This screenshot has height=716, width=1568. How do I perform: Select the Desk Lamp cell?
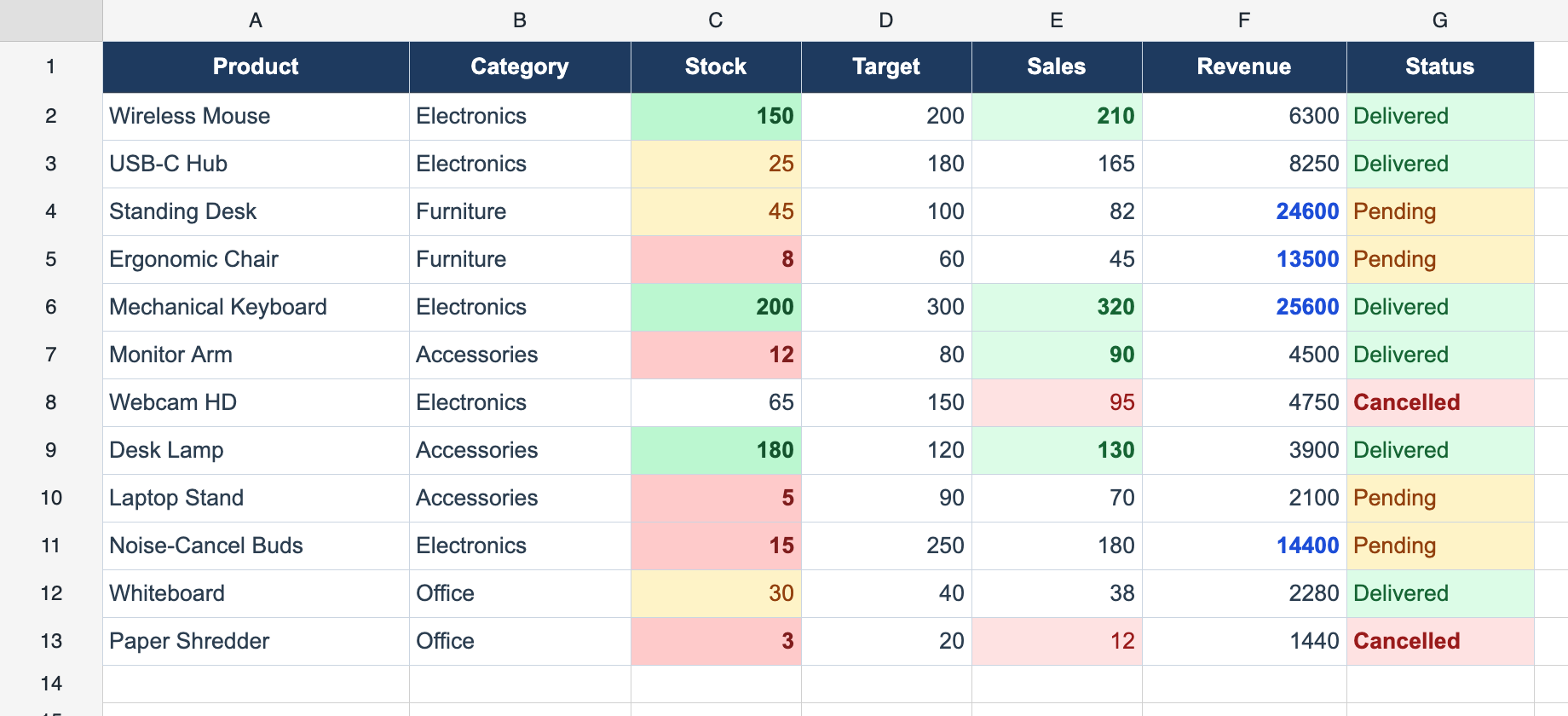256,450
